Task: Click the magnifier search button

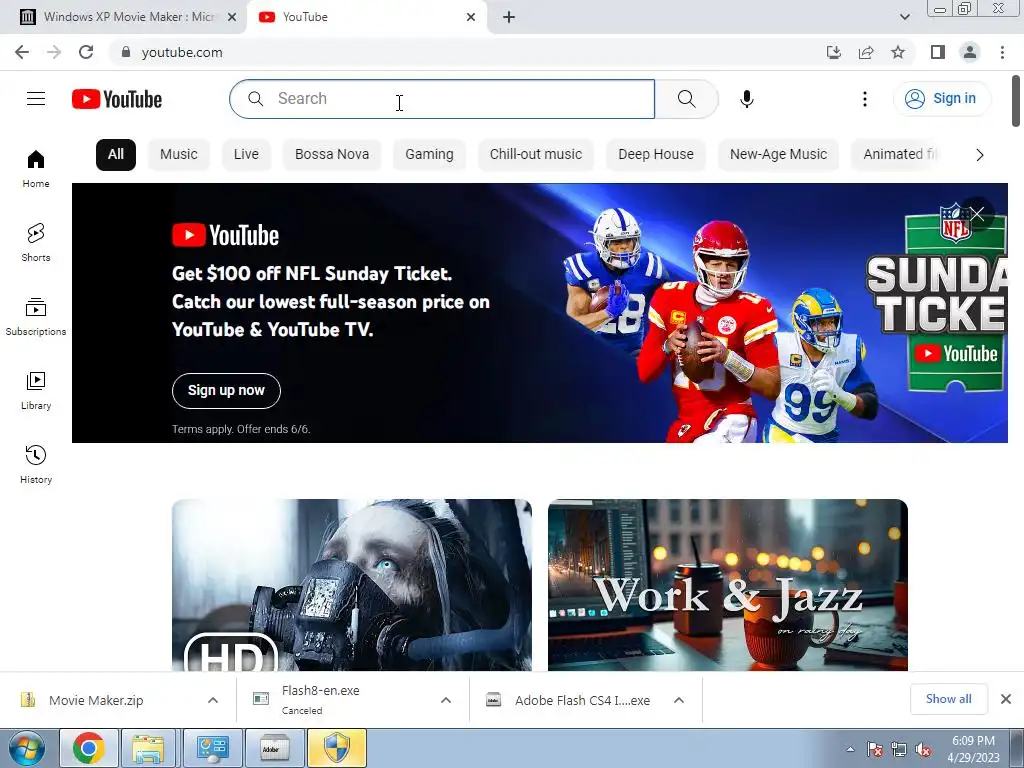Action: (686, 99)
